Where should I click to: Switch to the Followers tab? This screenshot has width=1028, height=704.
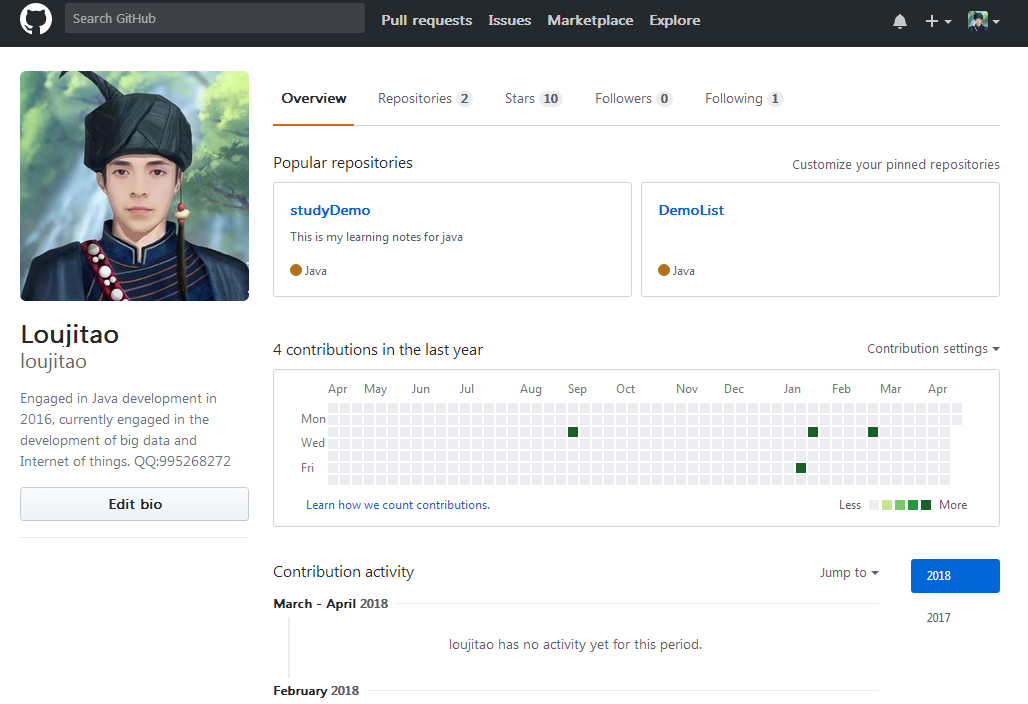tap(633, 98)
